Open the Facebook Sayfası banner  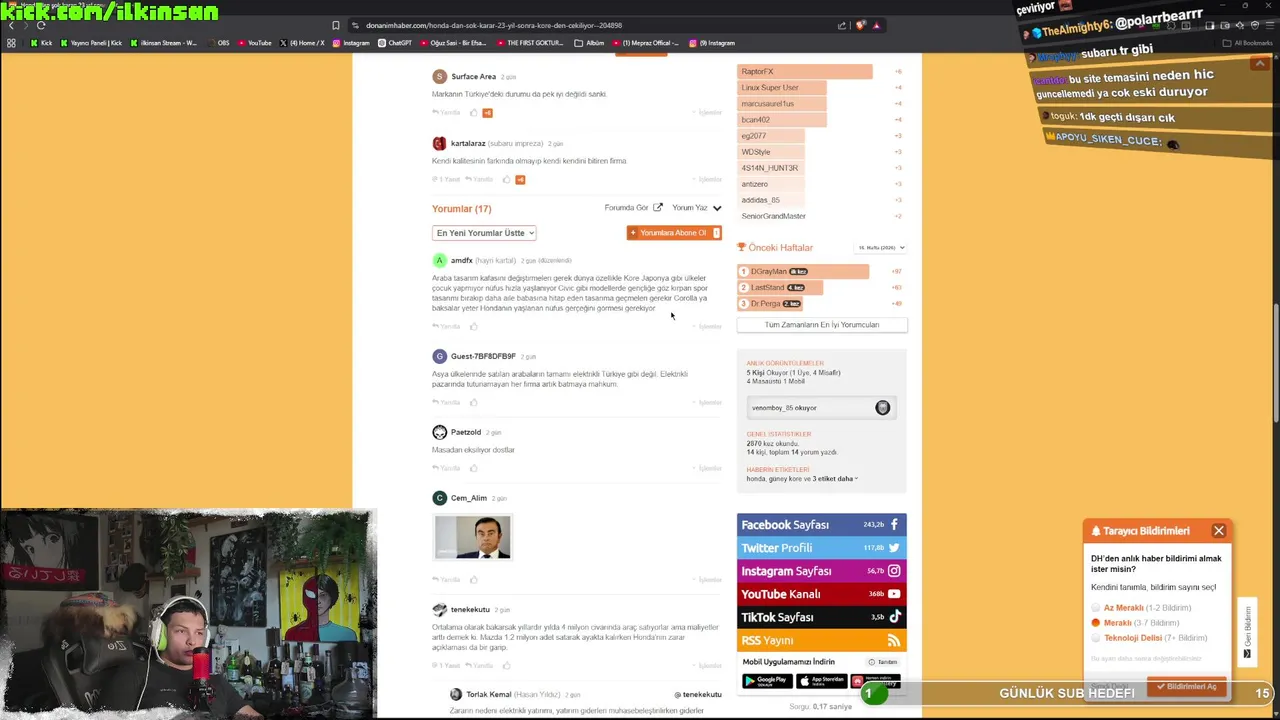(x=822, y=525)
